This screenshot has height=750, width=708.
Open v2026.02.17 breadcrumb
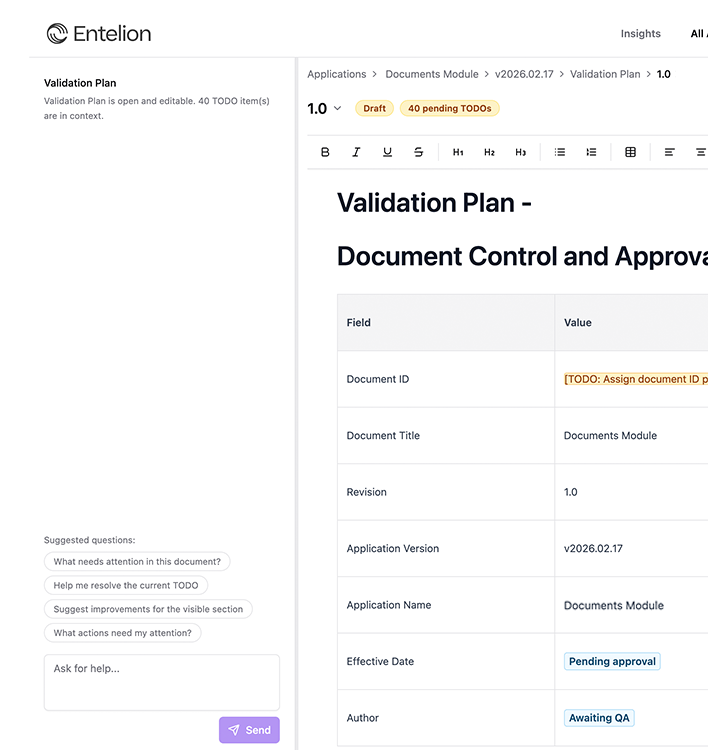pyautogui.click(x=524, y=74)
